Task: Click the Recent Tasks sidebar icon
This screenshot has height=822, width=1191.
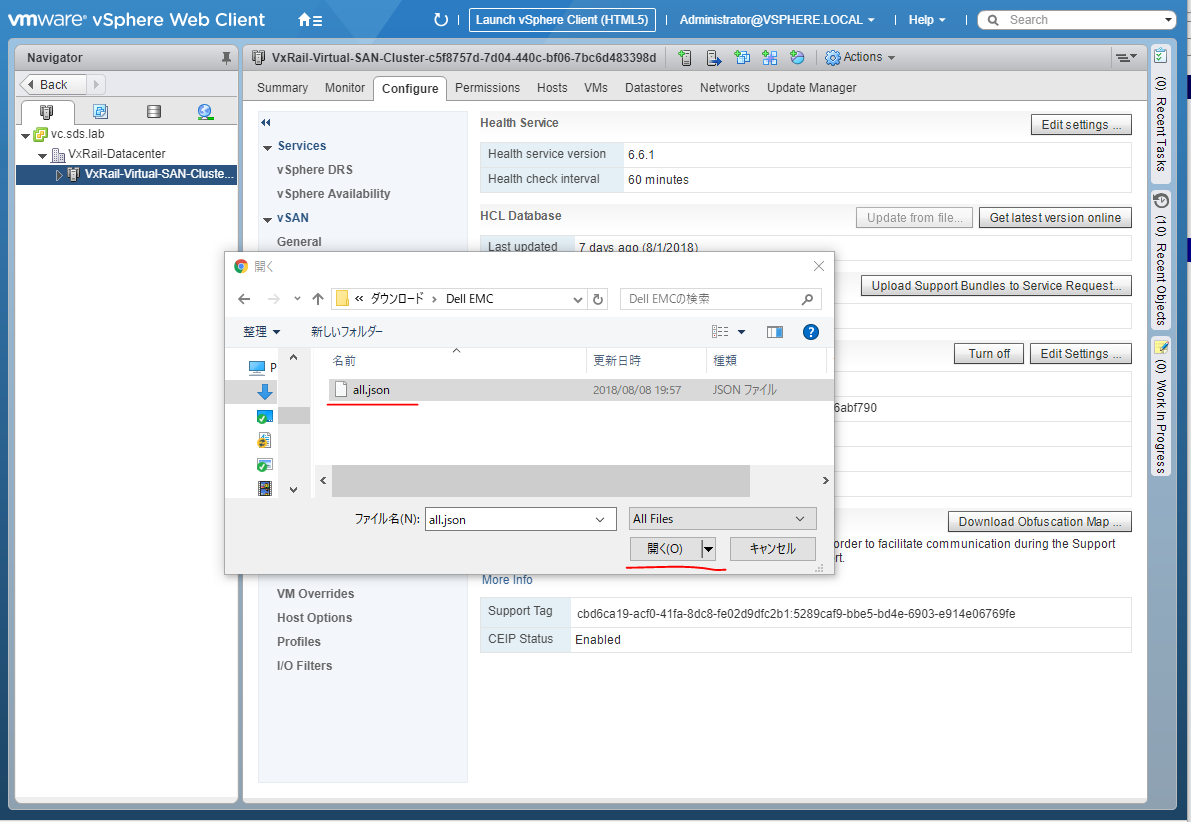Action: pyautogui.click(x=1161, y=55)
